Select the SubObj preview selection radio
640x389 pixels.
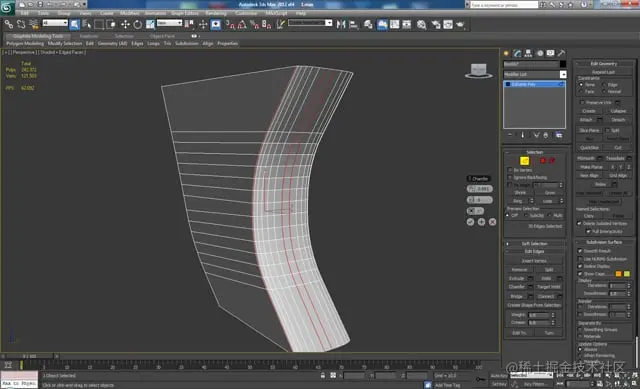pos(526,215)
